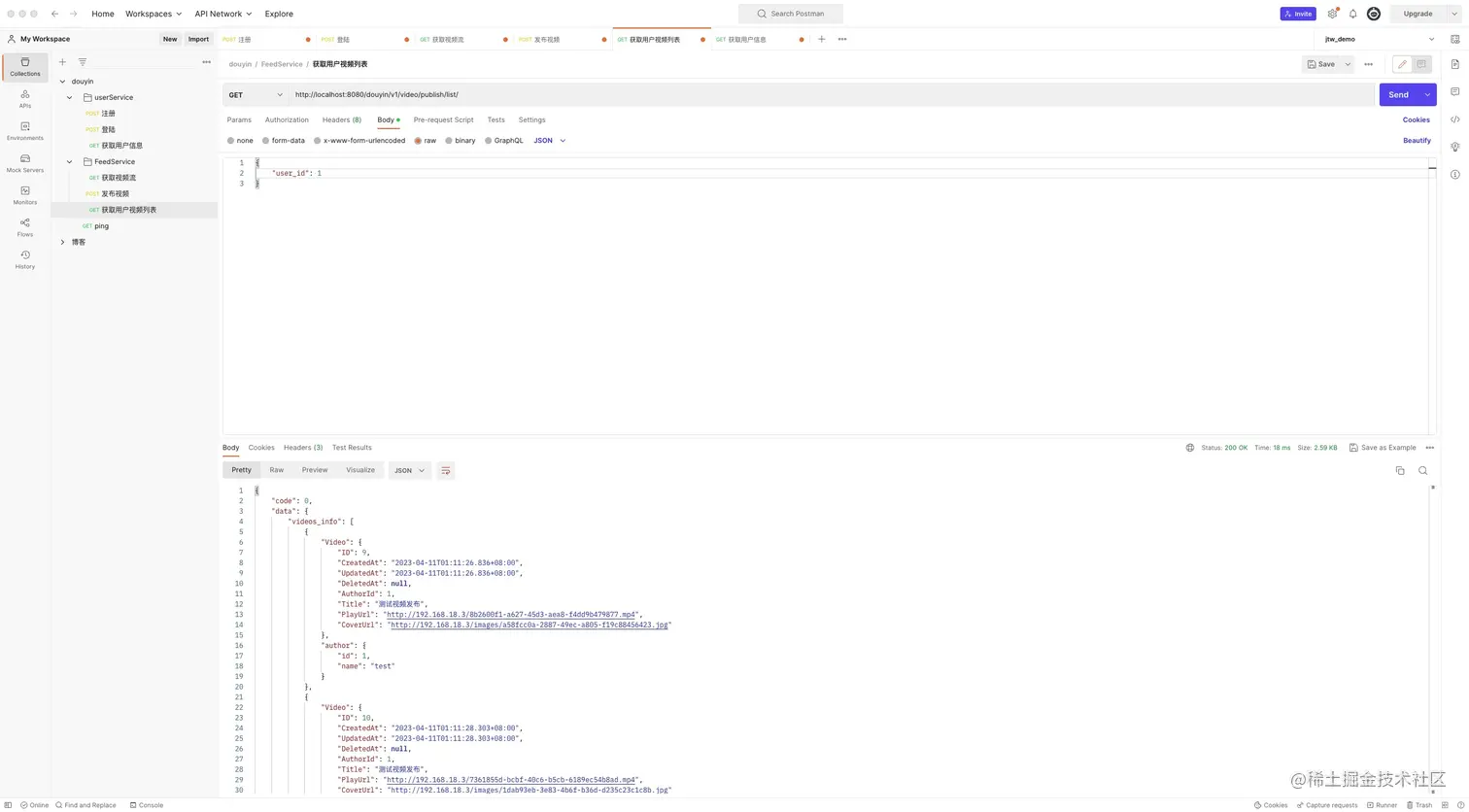Viewport: 1469px width, 812px height.
Task: Open the Save button dropdown arrow
Action: 1349,64
